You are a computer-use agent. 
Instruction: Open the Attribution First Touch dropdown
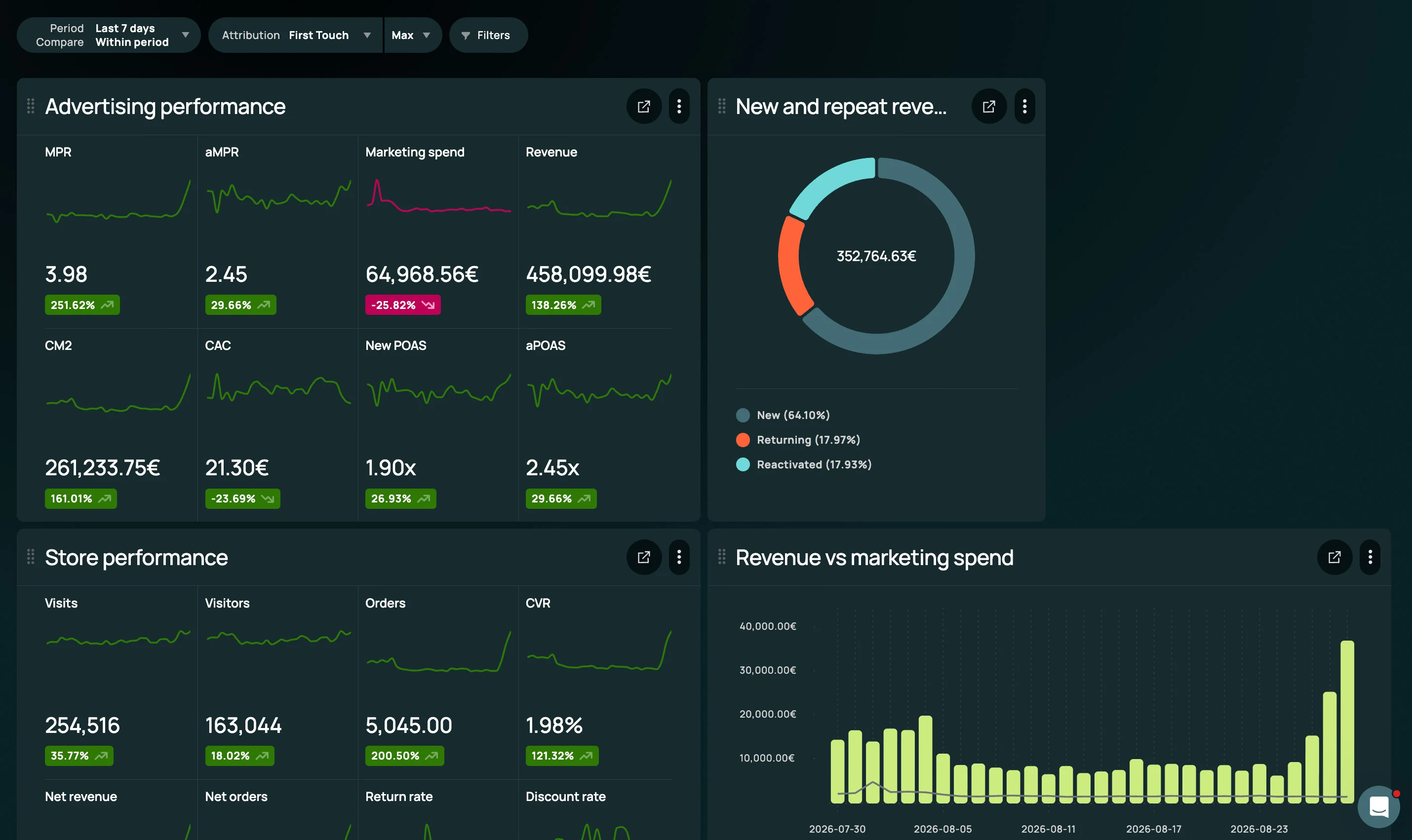pos(296,35)
